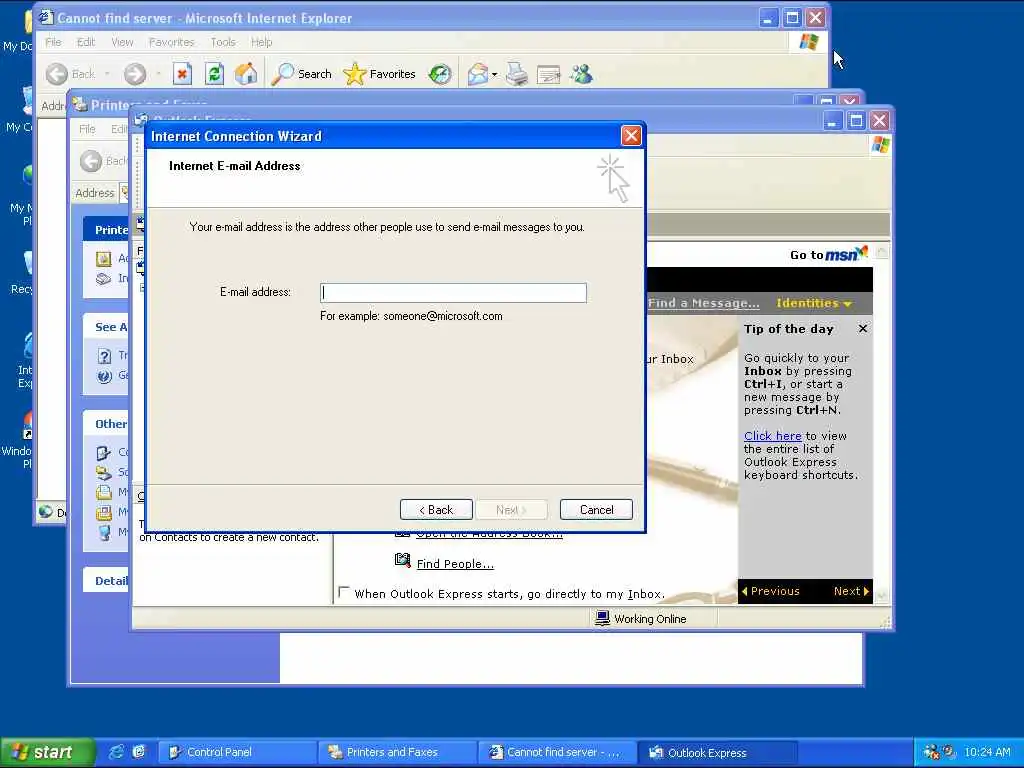Screen dimensions: 1024x768
Task: Close the Internet Connection Wizard dialog
Action: (x=630, y=136)
